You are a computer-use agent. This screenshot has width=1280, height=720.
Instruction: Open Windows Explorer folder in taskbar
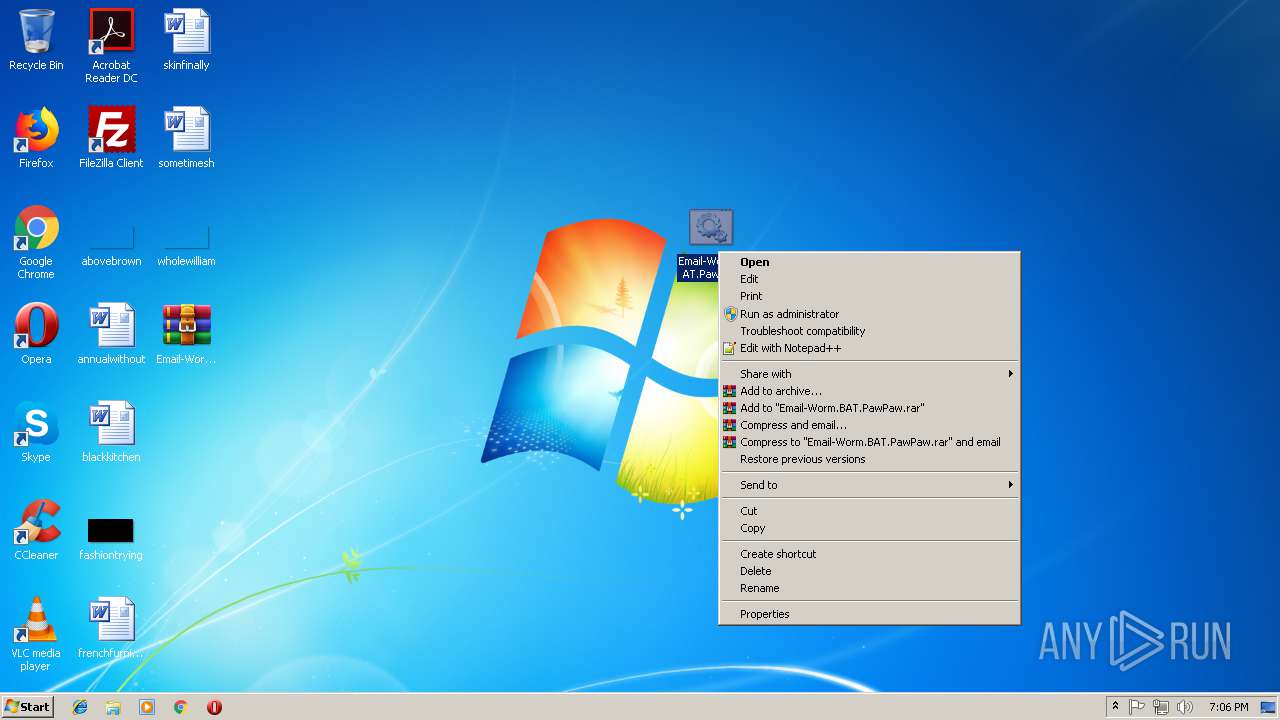(x=113, y=707)
